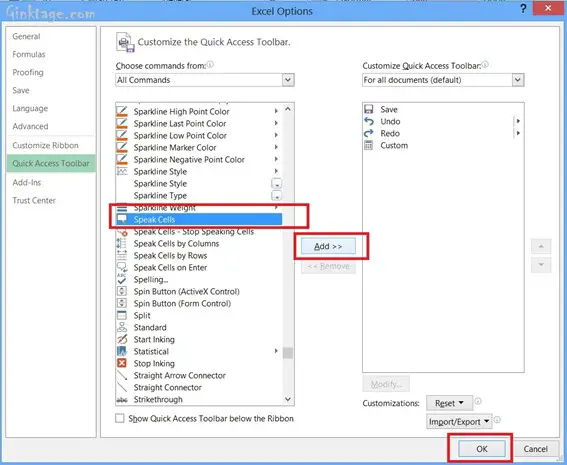The image size is (567, 465).
Task: Click the info icon next to Reset
Action: click(x=478, y=401)
